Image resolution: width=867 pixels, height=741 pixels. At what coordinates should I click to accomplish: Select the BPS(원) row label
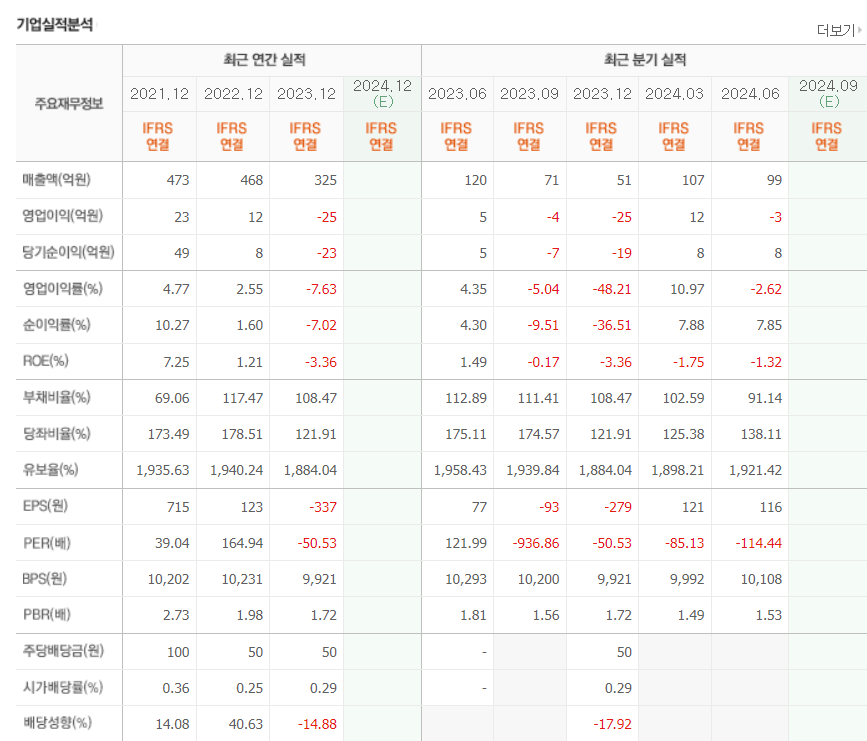(x=44, y=578)
